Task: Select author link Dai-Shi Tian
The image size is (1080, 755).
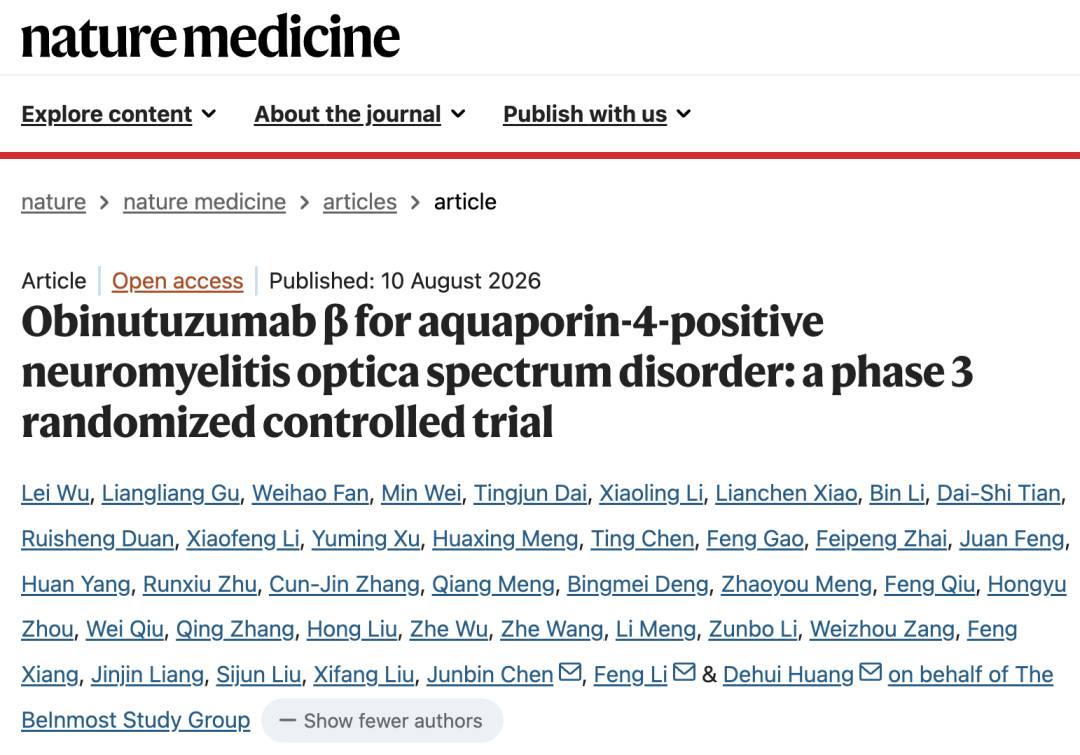Action: (x=999, y=493)
